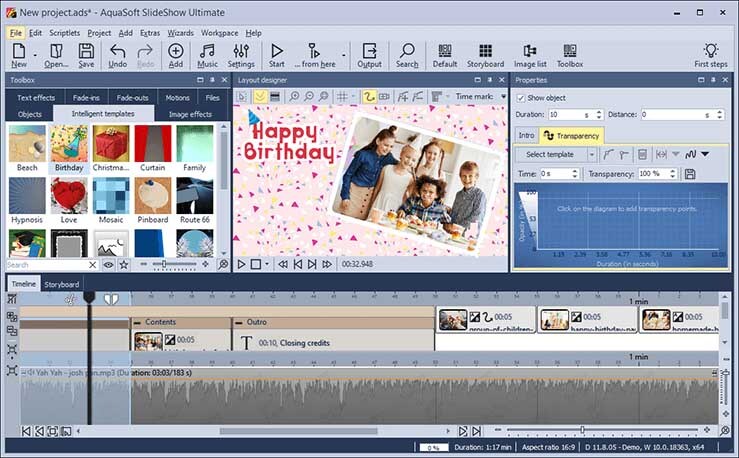Click the timeline horizontal scrollbar

tap(298, 431)
